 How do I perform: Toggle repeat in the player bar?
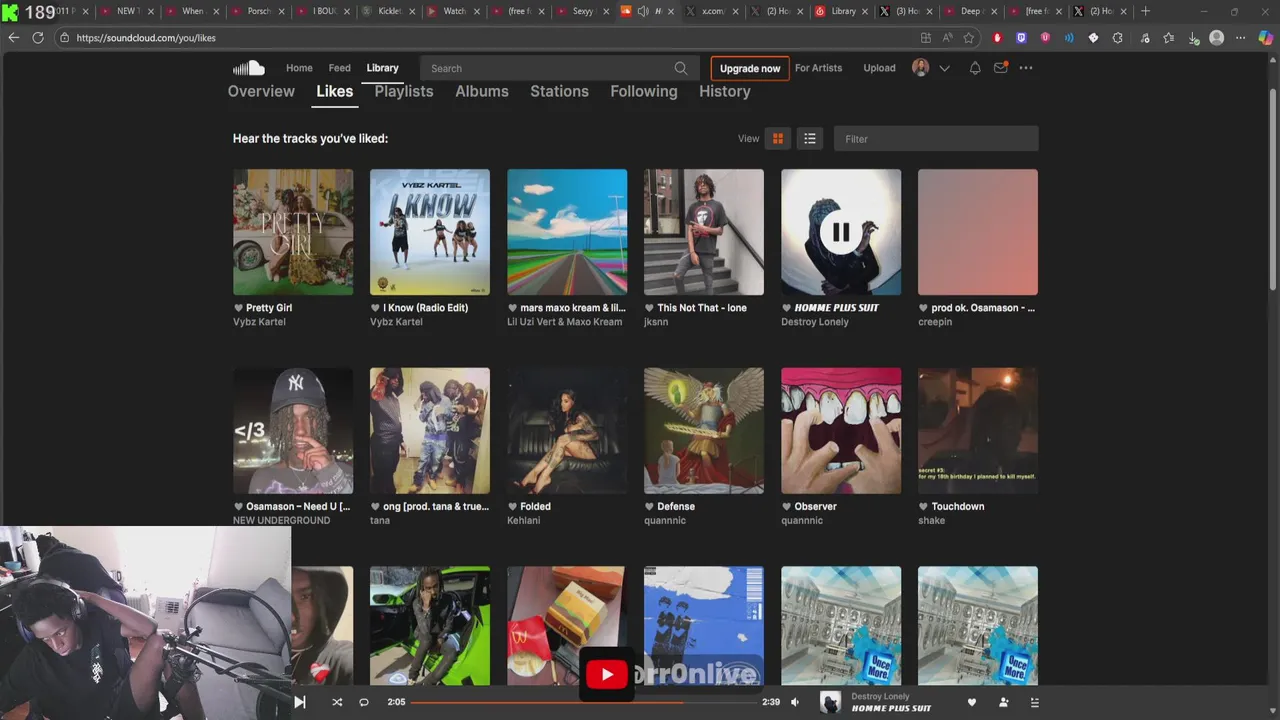[364, 702]
